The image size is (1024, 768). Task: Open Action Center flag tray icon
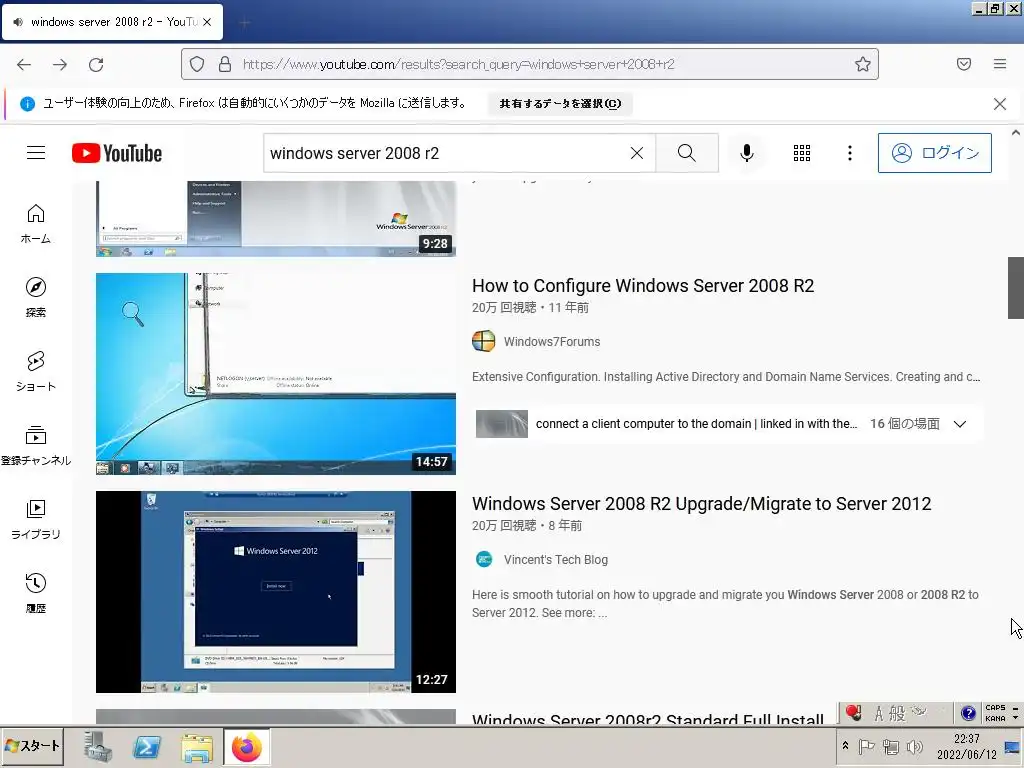click(x=866, y=746)
